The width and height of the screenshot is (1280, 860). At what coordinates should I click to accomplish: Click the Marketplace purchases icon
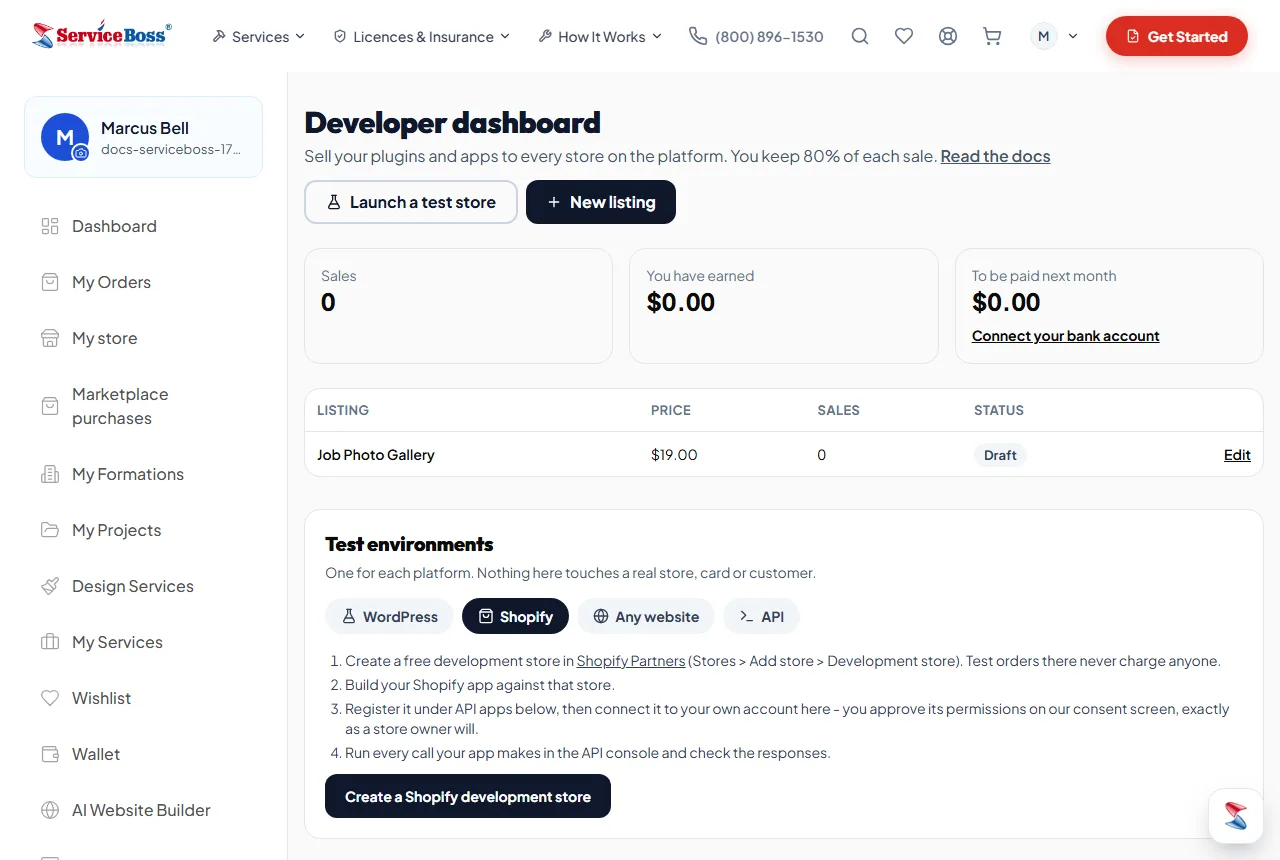pos(50,406)
